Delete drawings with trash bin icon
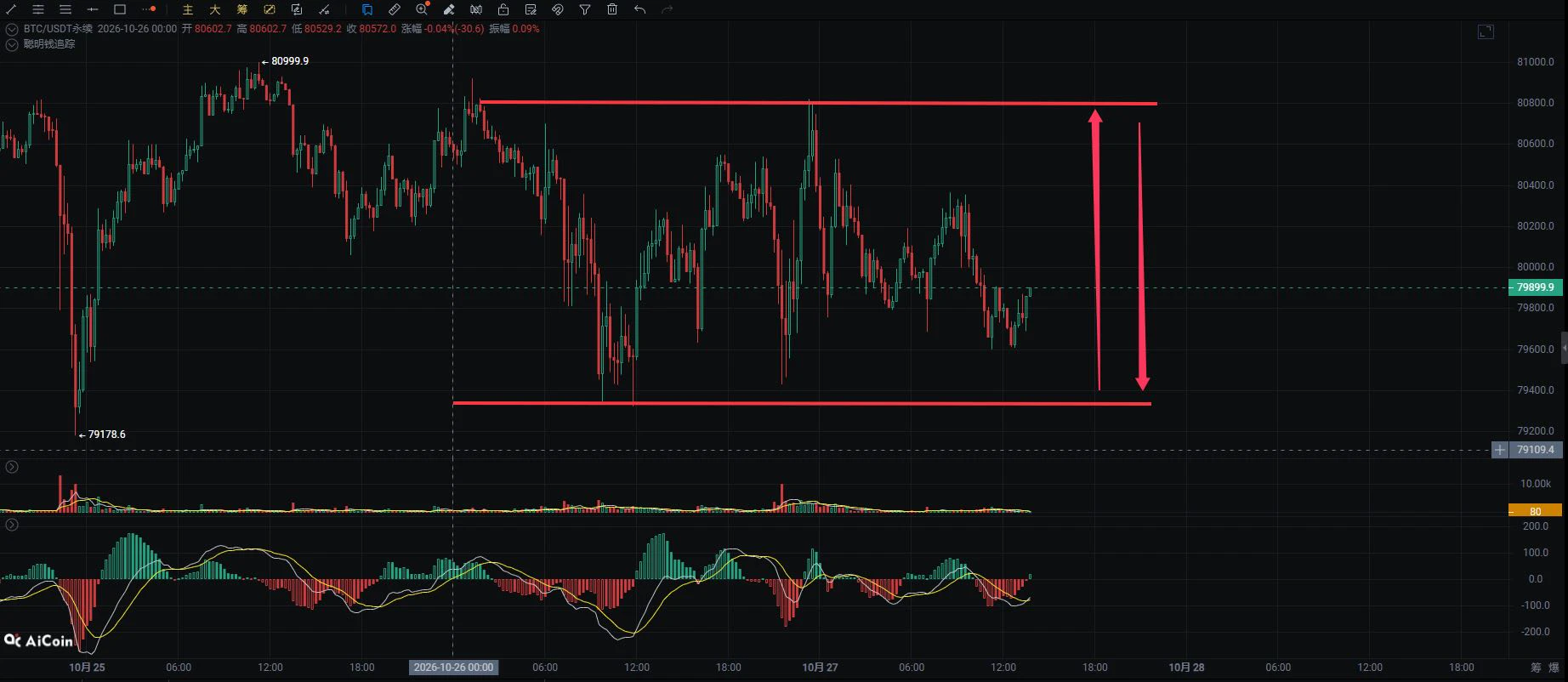Screen dimensions: 1568x682 point(612,9)
